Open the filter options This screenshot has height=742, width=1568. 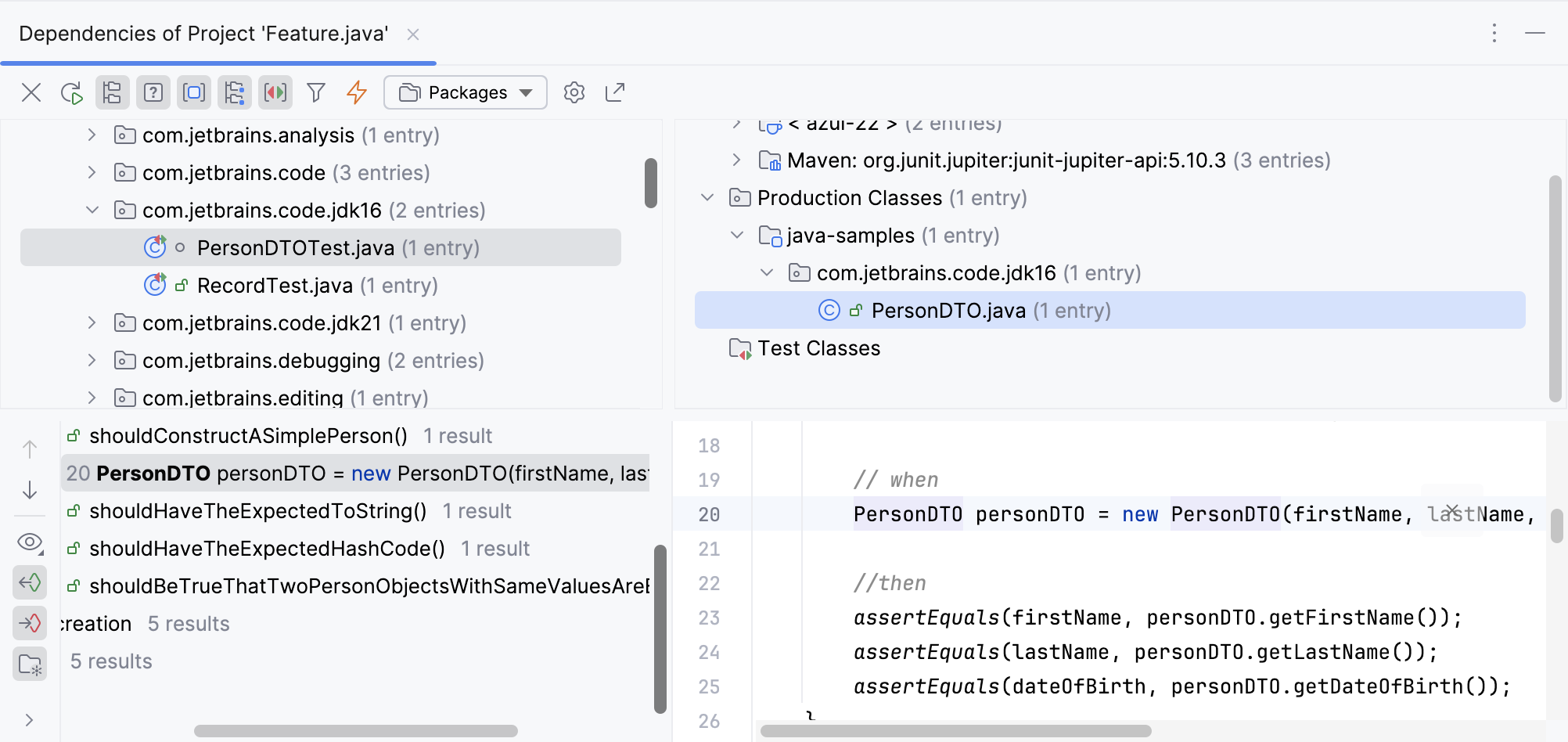[315, 92]
